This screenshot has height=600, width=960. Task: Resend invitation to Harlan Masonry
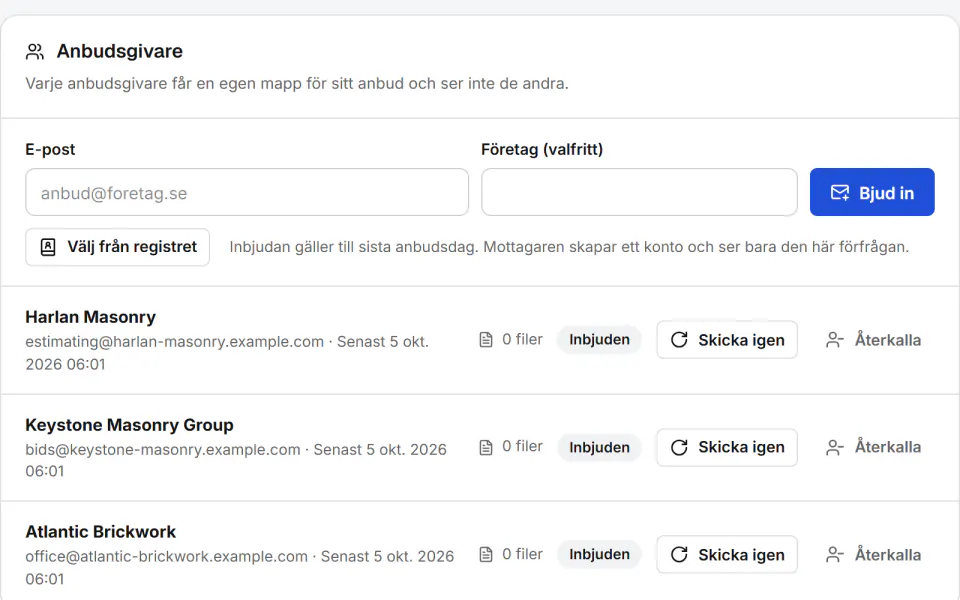click(727, 340)
